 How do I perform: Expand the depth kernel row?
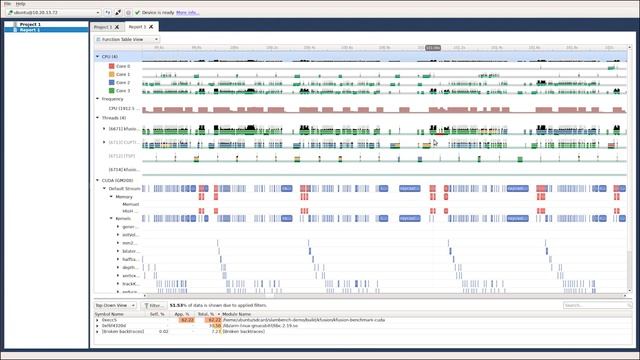(118, 267)
